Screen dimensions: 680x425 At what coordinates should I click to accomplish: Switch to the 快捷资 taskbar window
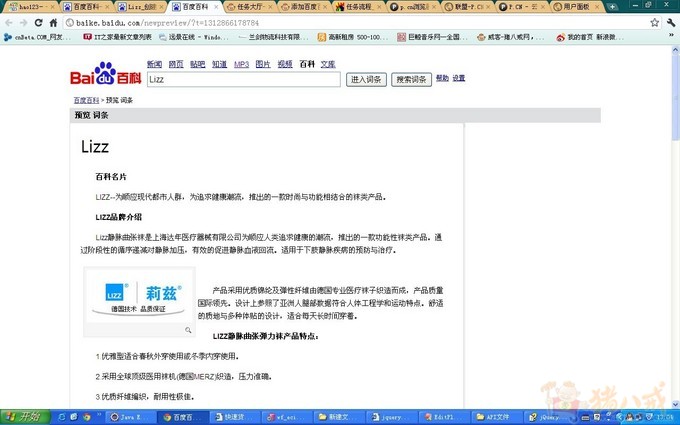(x=236, y=417)
